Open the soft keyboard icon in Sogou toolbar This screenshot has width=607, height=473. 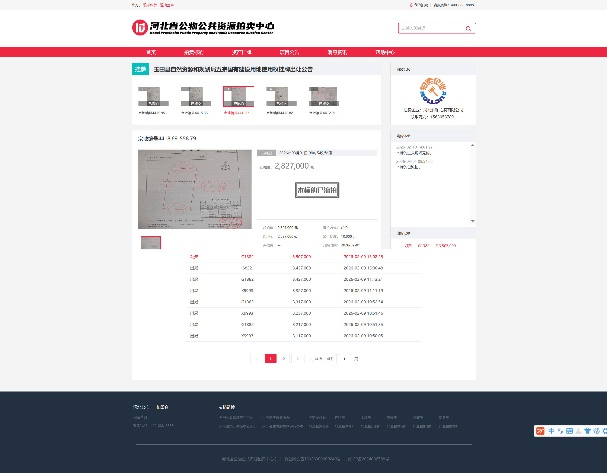[x=569, y=431]
